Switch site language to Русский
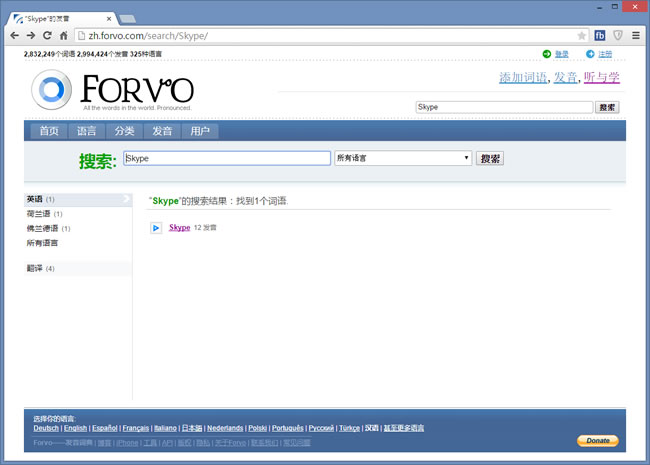Image resolution: width=650 pixels, height=465 pixels. point(321,428)
